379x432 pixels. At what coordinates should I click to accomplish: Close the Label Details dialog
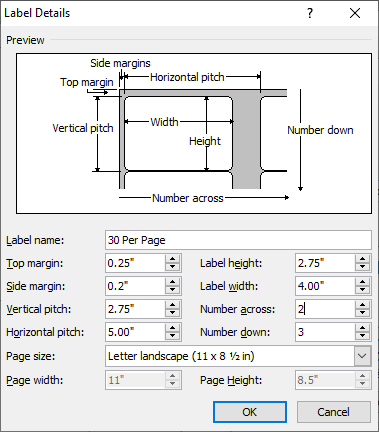[355, 13]
